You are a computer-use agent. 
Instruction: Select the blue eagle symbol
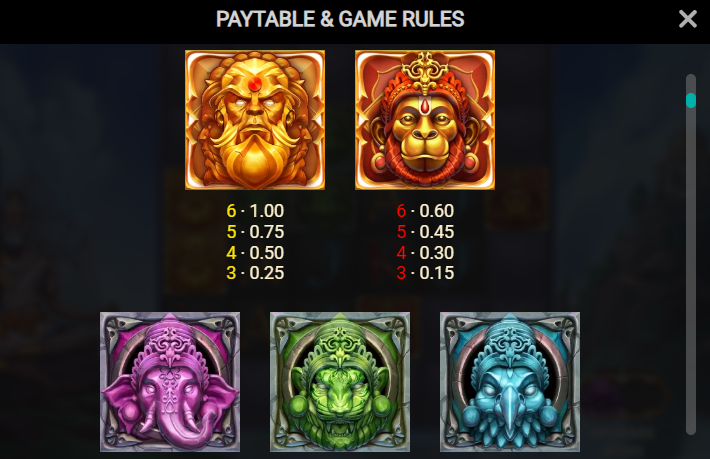[510, 382]
